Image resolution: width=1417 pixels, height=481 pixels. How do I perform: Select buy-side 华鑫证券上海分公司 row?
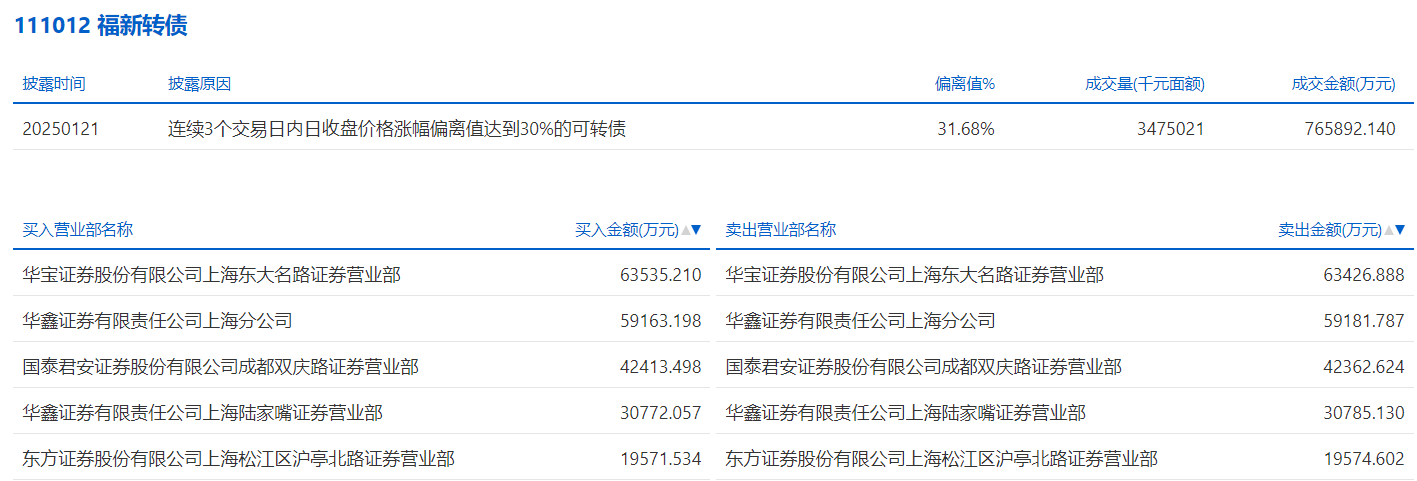tap(362, 320)
